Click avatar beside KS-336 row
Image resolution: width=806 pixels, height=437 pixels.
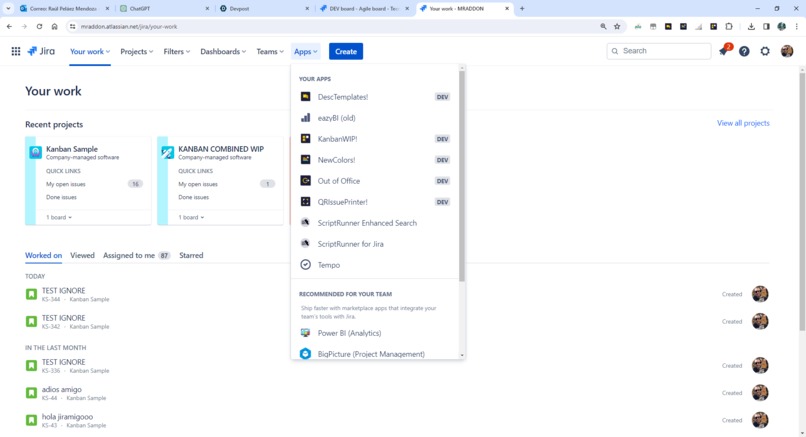click(760, 366)
